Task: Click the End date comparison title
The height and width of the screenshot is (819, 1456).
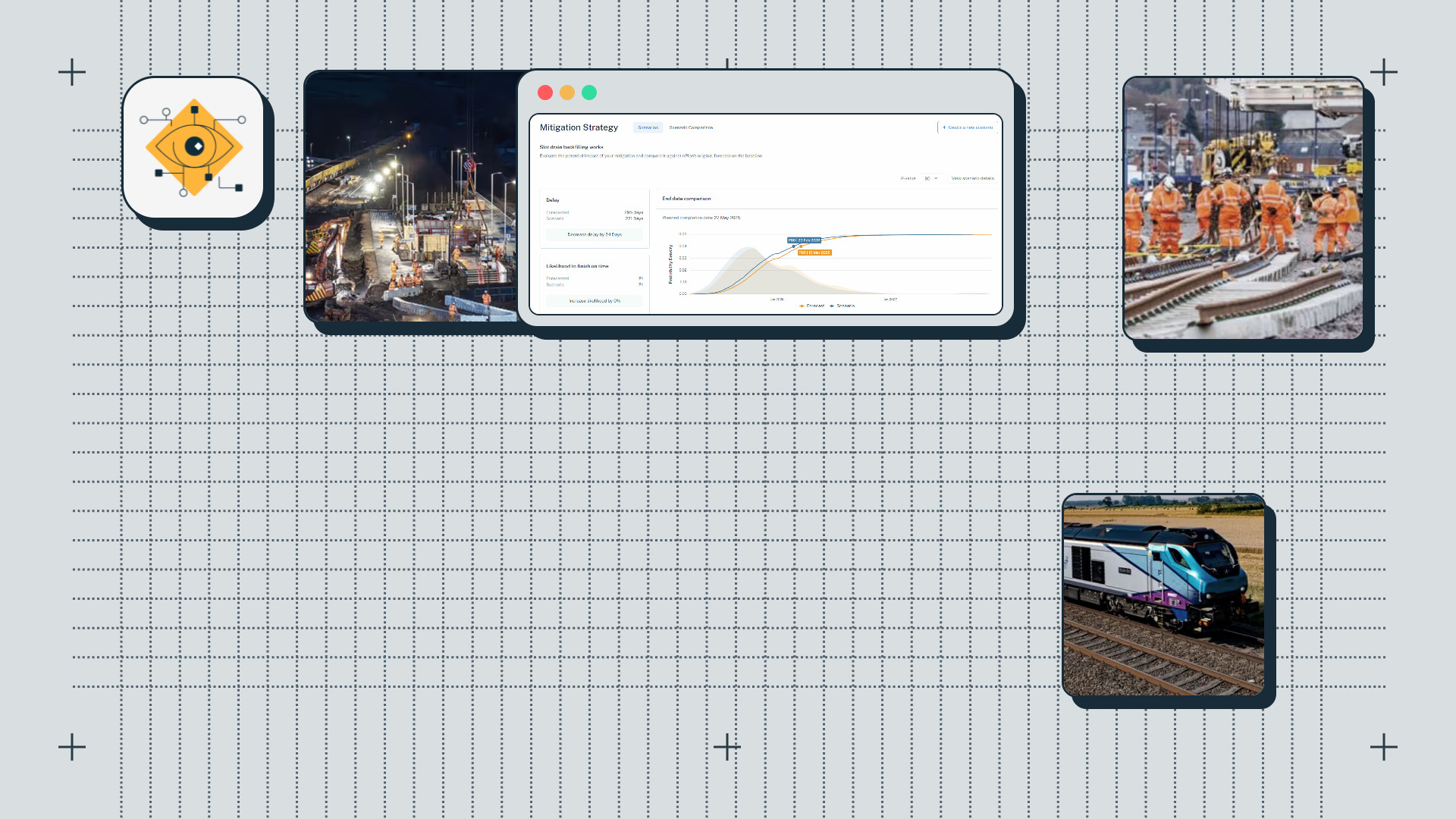Action: coord(686,199)
